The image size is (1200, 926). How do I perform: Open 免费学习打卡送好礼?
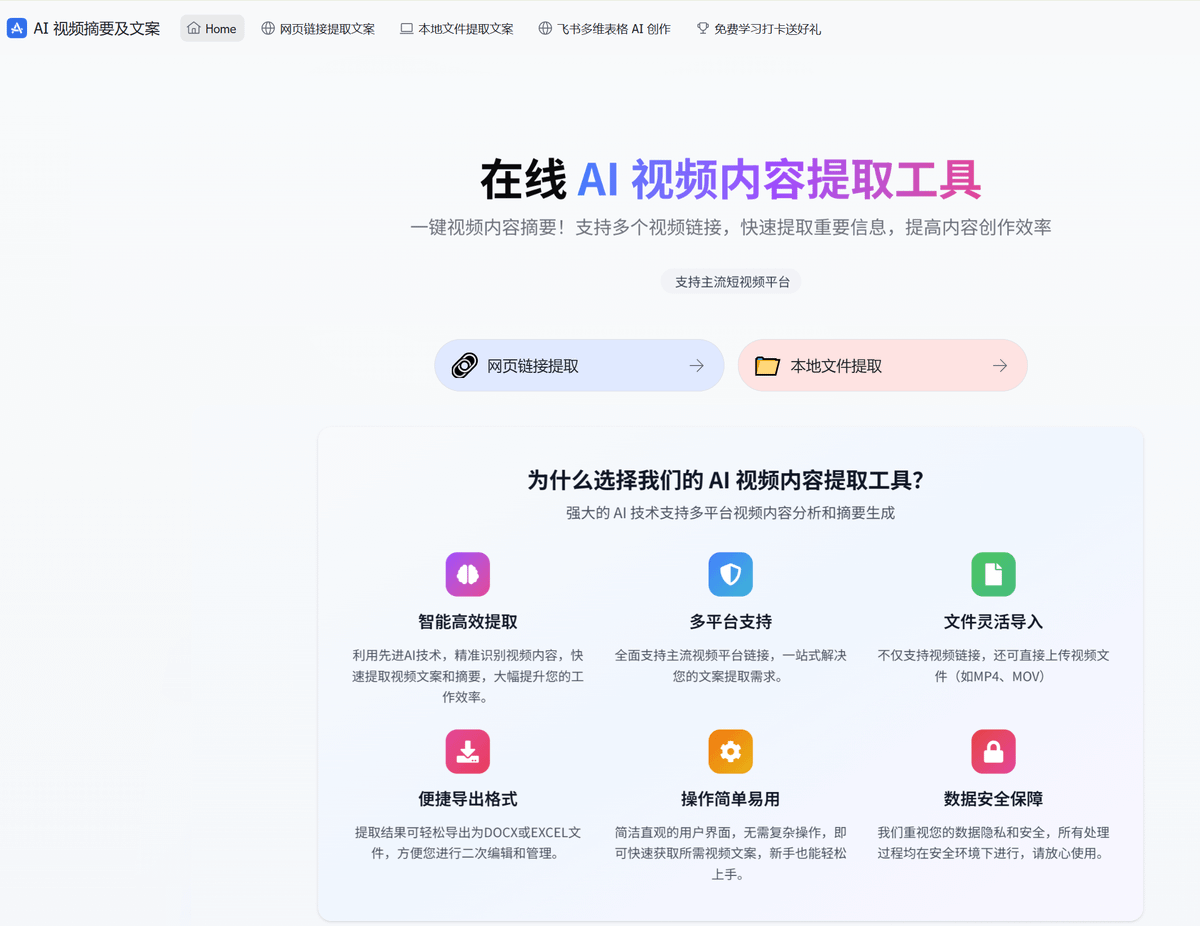click(759, 28)
